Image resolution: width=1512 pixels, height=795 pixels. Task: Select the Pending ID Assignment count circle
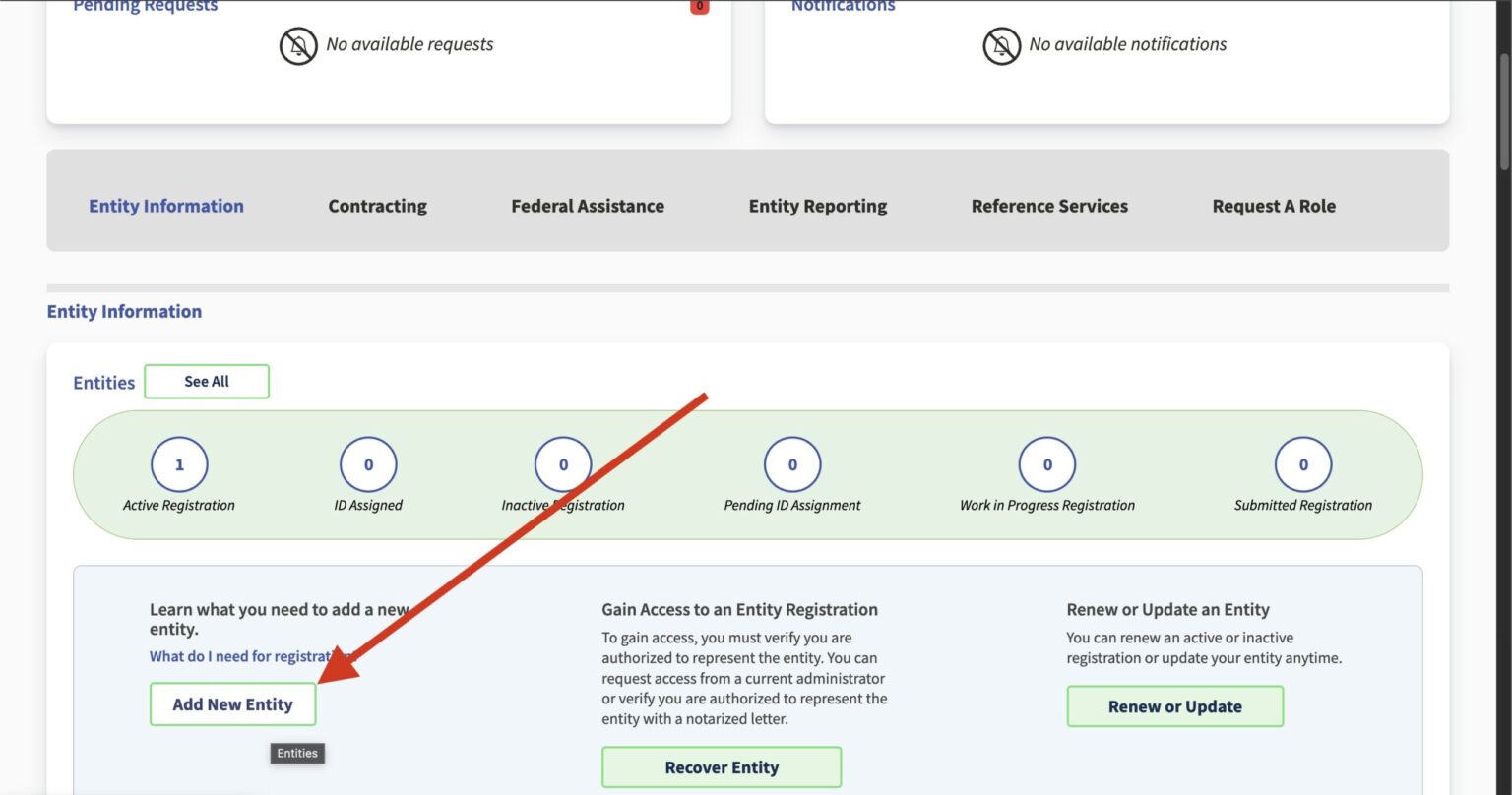point(792,464)
